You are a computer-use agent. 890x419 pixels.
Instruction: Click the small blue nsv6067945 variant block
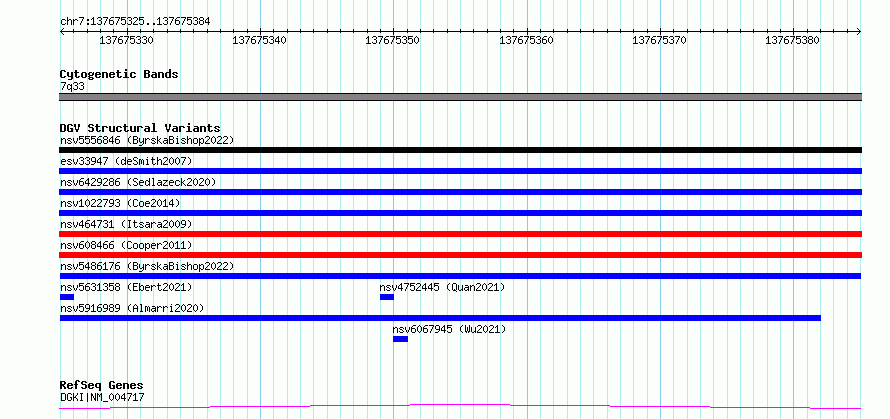pos(400,339)
